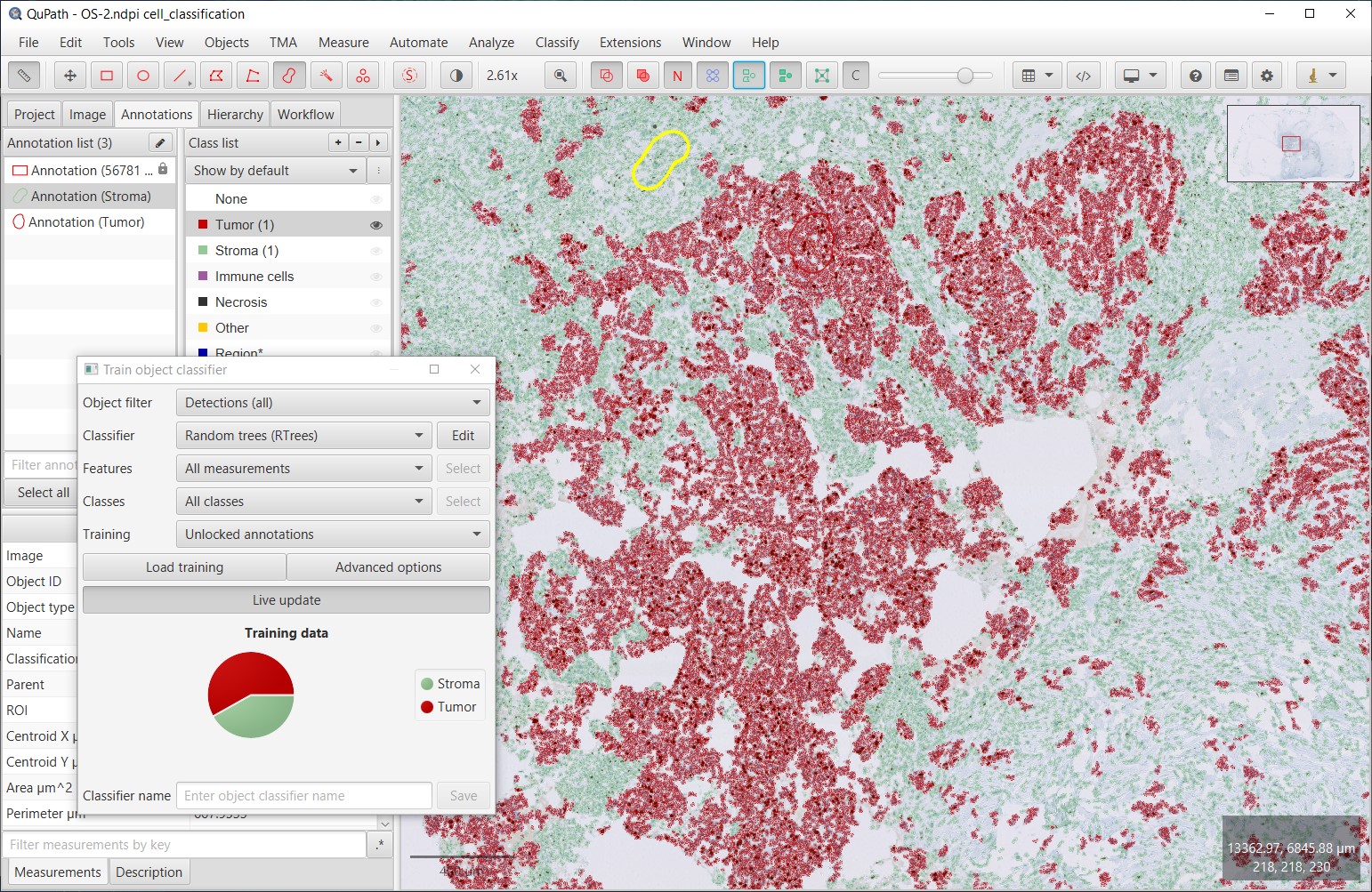Toggle selection mode S icon
Viewport: 1372px width, 892px height.
click(409, 76)
